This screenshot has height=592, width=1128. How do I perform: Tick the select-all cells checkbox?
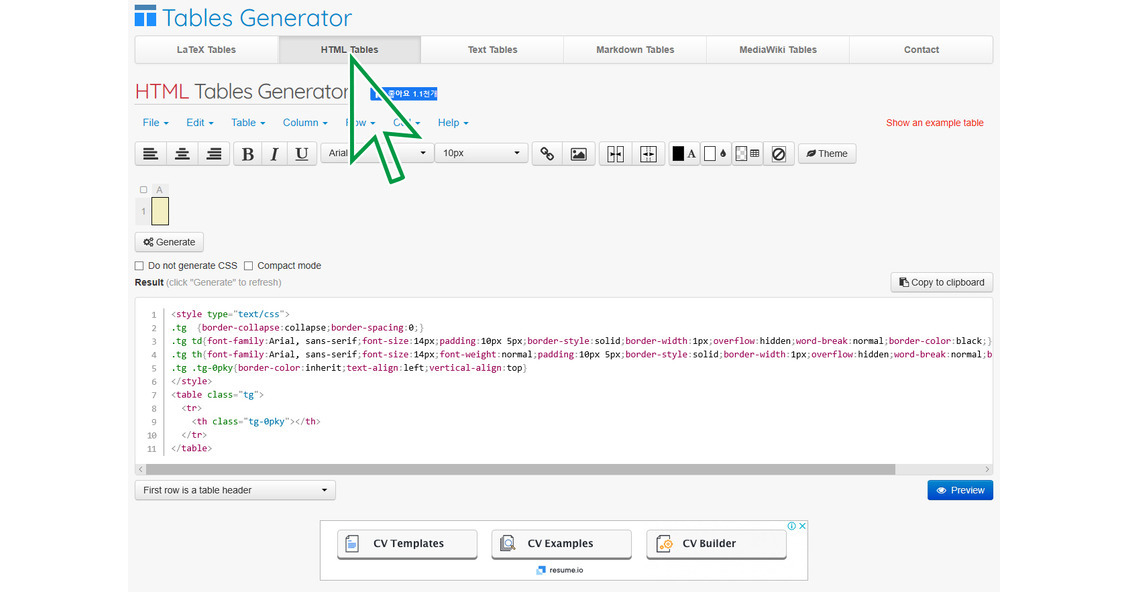(143, 190)
